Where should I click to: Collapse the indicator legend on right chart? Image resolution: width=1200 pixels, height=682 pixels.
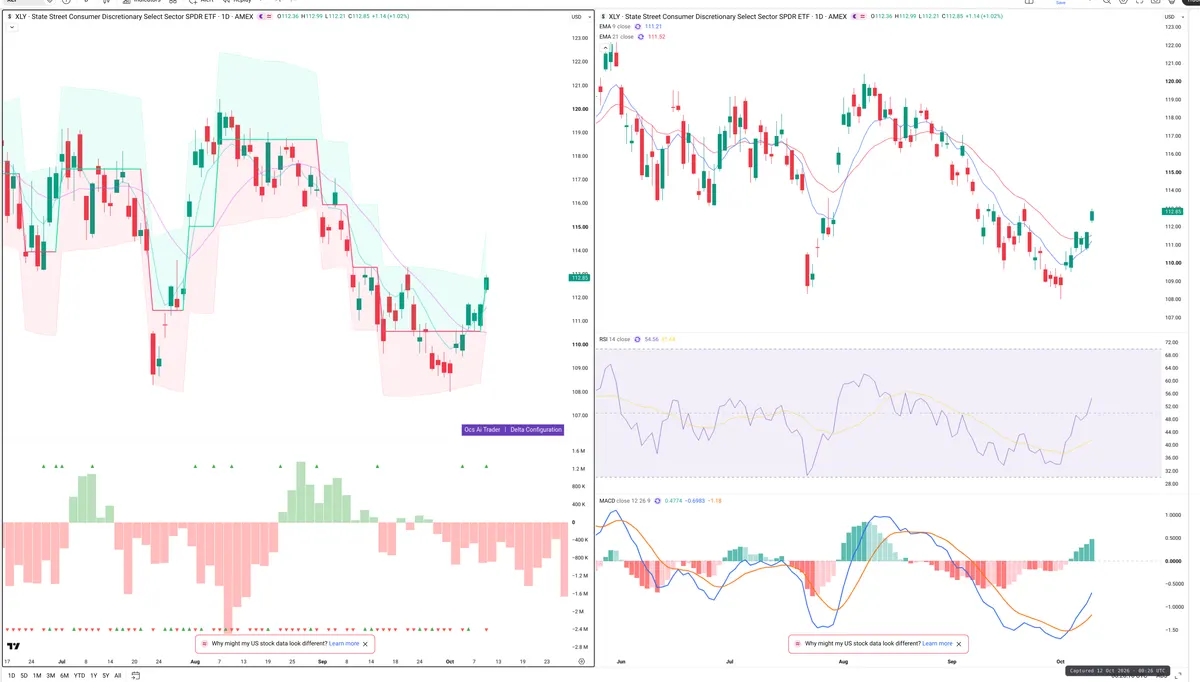pos(606,47)
